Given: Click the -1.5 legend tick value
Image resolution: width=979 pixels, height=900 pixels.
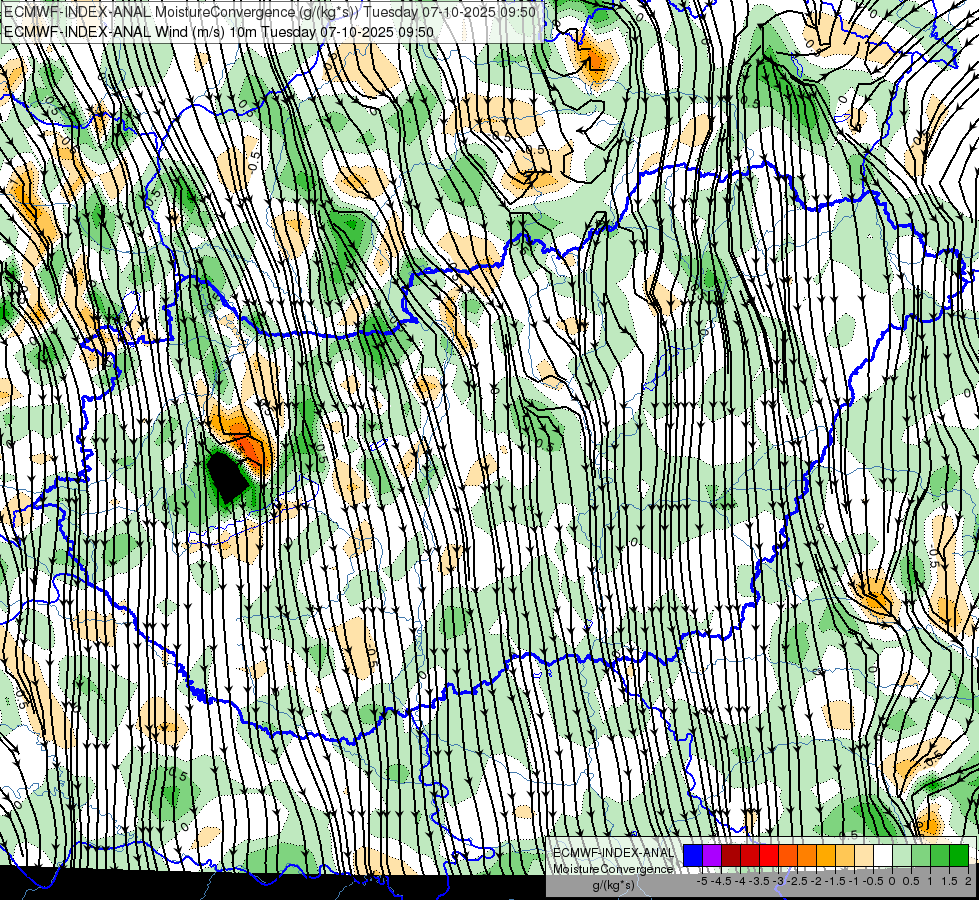Looking at the screenshot, I should [x=835, y=881].
